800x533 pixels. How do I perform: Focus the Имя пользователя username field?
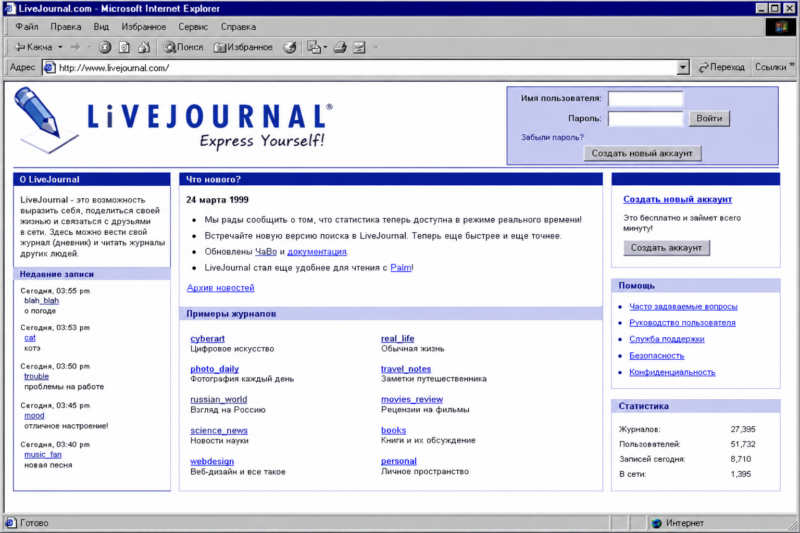coord(645,98)
